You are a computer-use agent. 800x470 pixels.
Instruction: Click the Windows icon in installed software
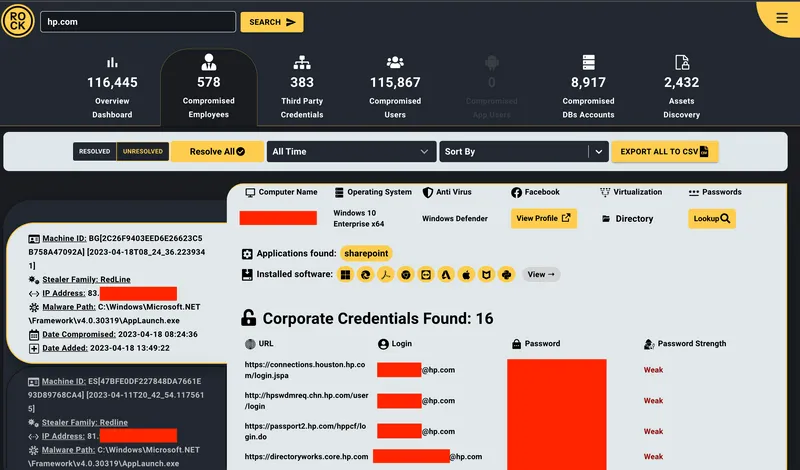[347, 274]
